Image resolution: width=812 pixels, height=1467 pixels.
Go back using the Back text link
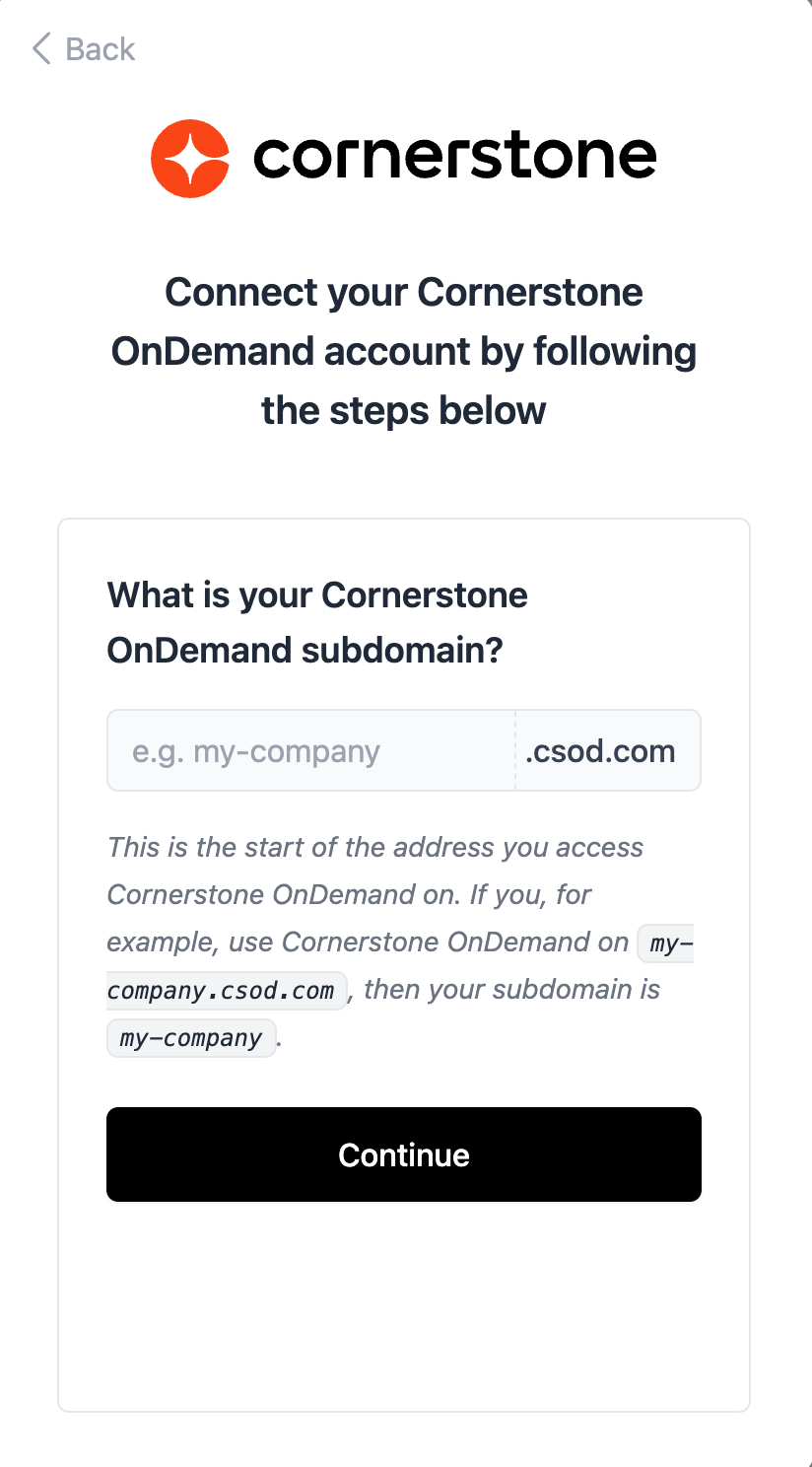pos(100,48)
